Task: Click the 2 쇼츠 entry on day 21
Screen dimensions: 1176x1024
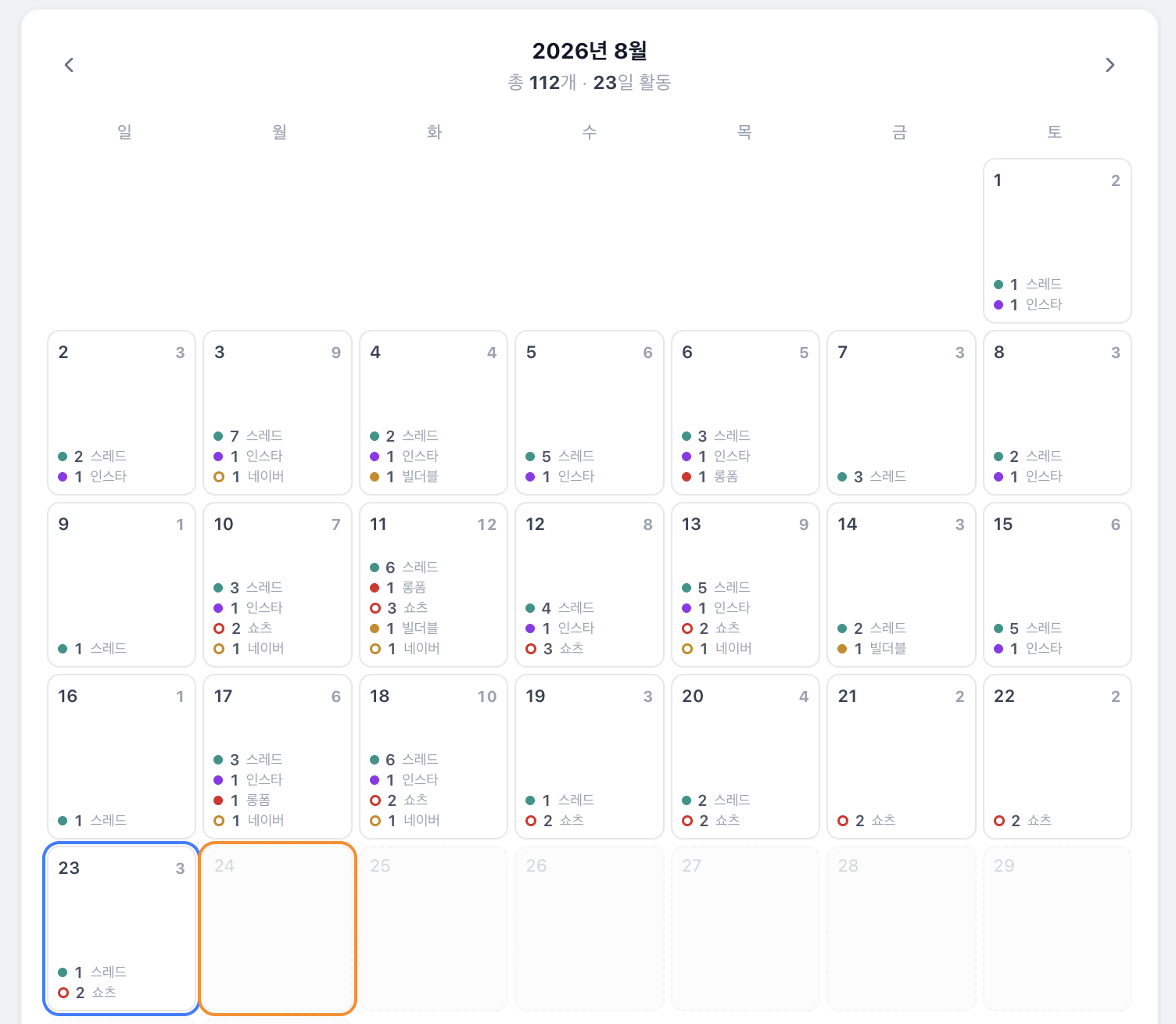Action: click(867, 821)
